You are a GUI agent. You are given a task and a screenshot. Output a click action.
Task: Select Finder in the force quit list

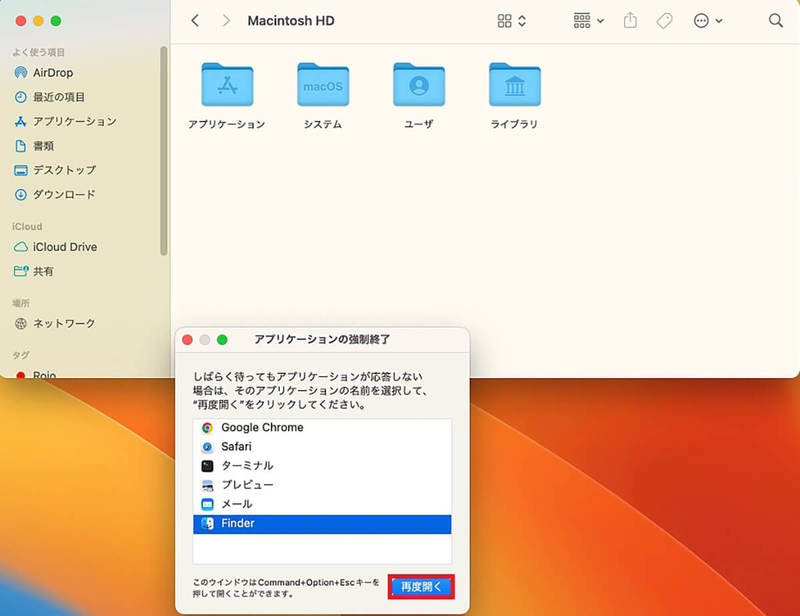(322, 524)
